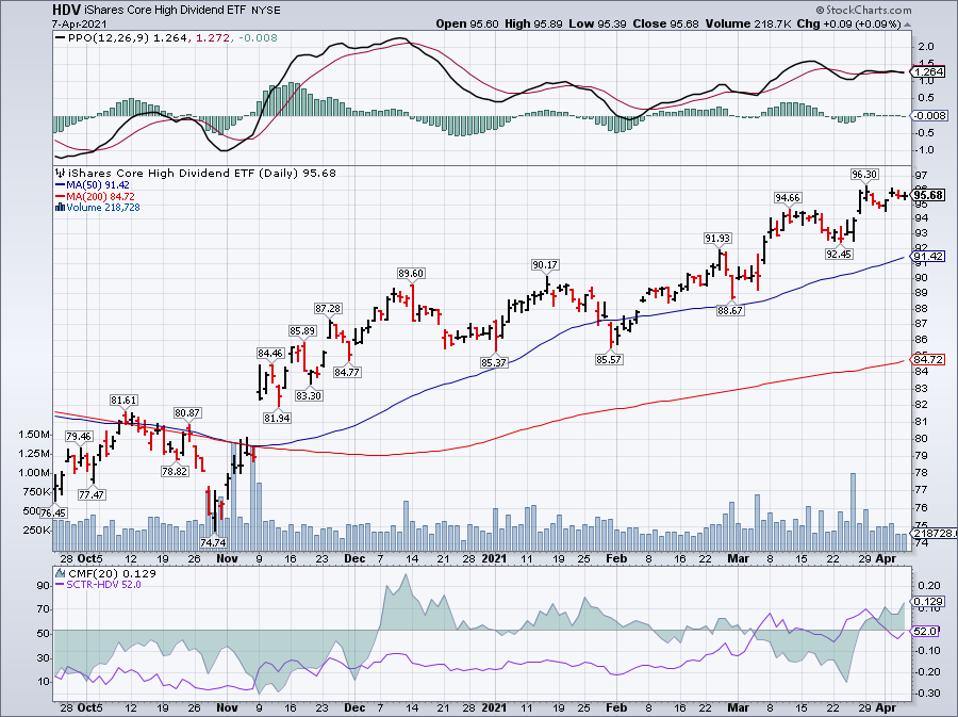Click the -0.008 marker on PPO right axis
The image size is (958, 717).
[x=931, y=115]
